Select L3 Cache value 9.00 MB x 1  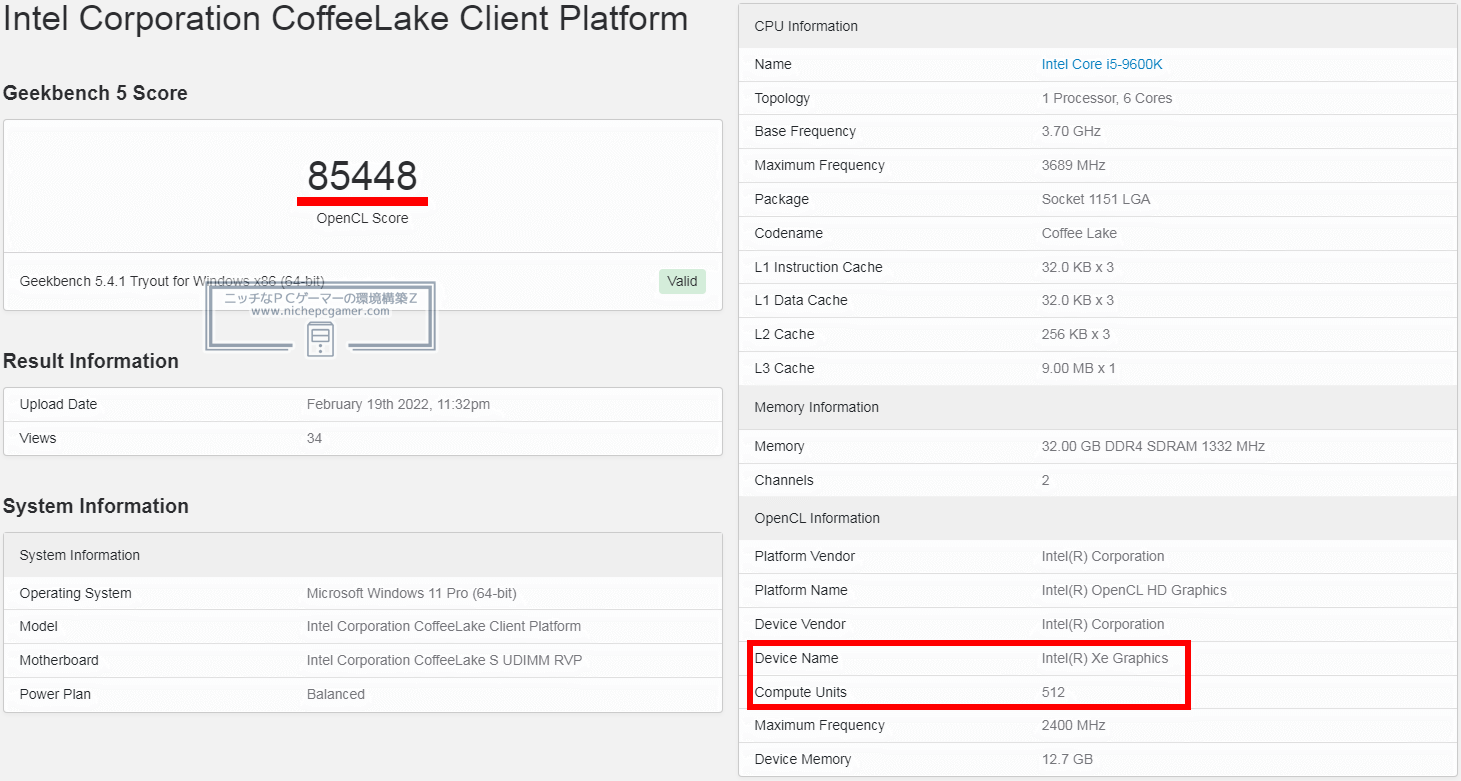(1078, 368)
